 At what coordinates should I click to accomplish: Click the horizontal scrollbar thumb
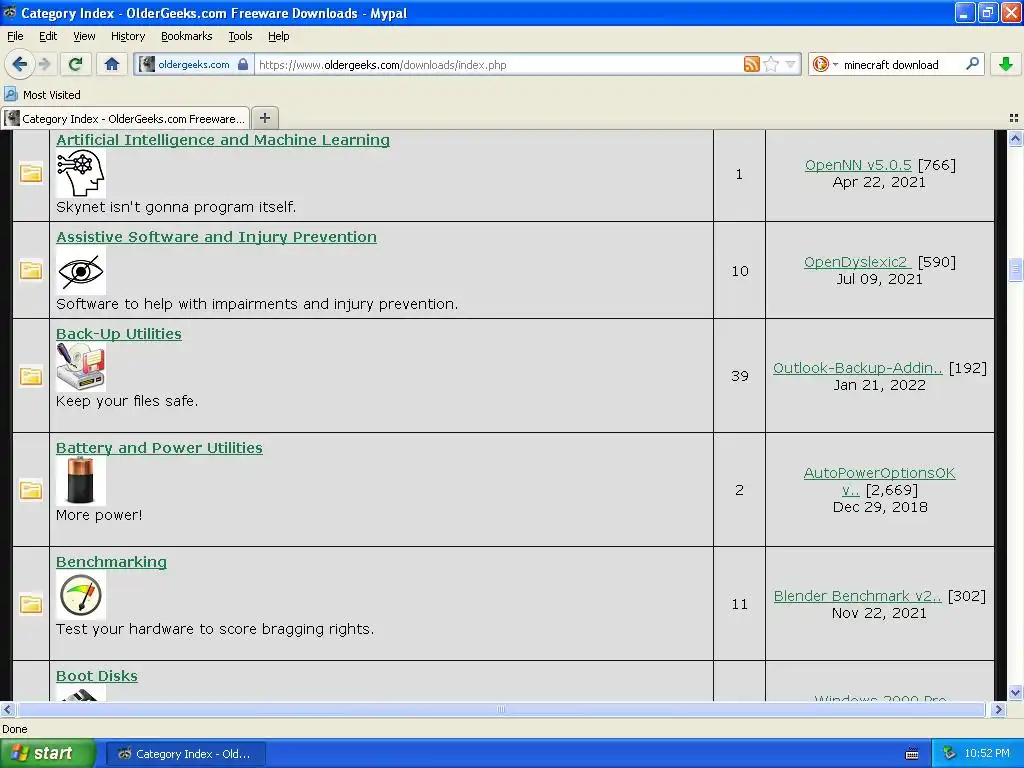(501, 709)
